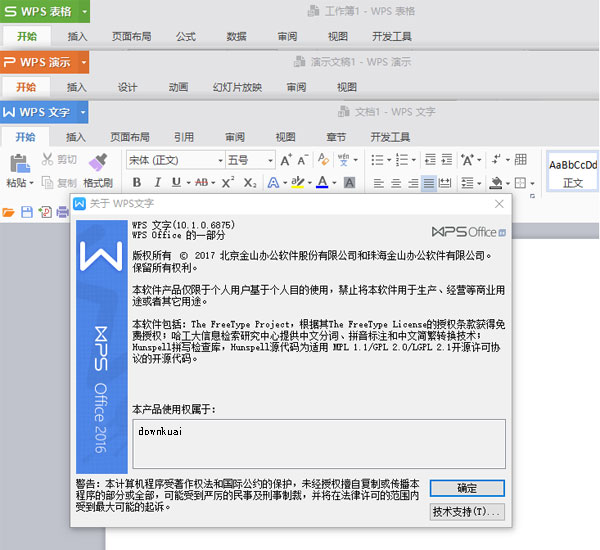Open the 公式 tab in WPS 表格
The width and height of the screenshot is (600, 550).
tap(186, 36)
